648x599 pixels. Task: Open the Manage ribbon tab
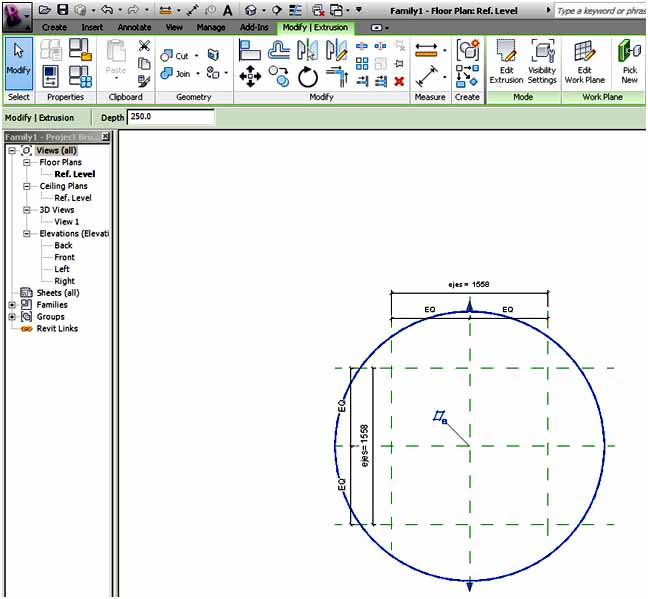(210, 27)
